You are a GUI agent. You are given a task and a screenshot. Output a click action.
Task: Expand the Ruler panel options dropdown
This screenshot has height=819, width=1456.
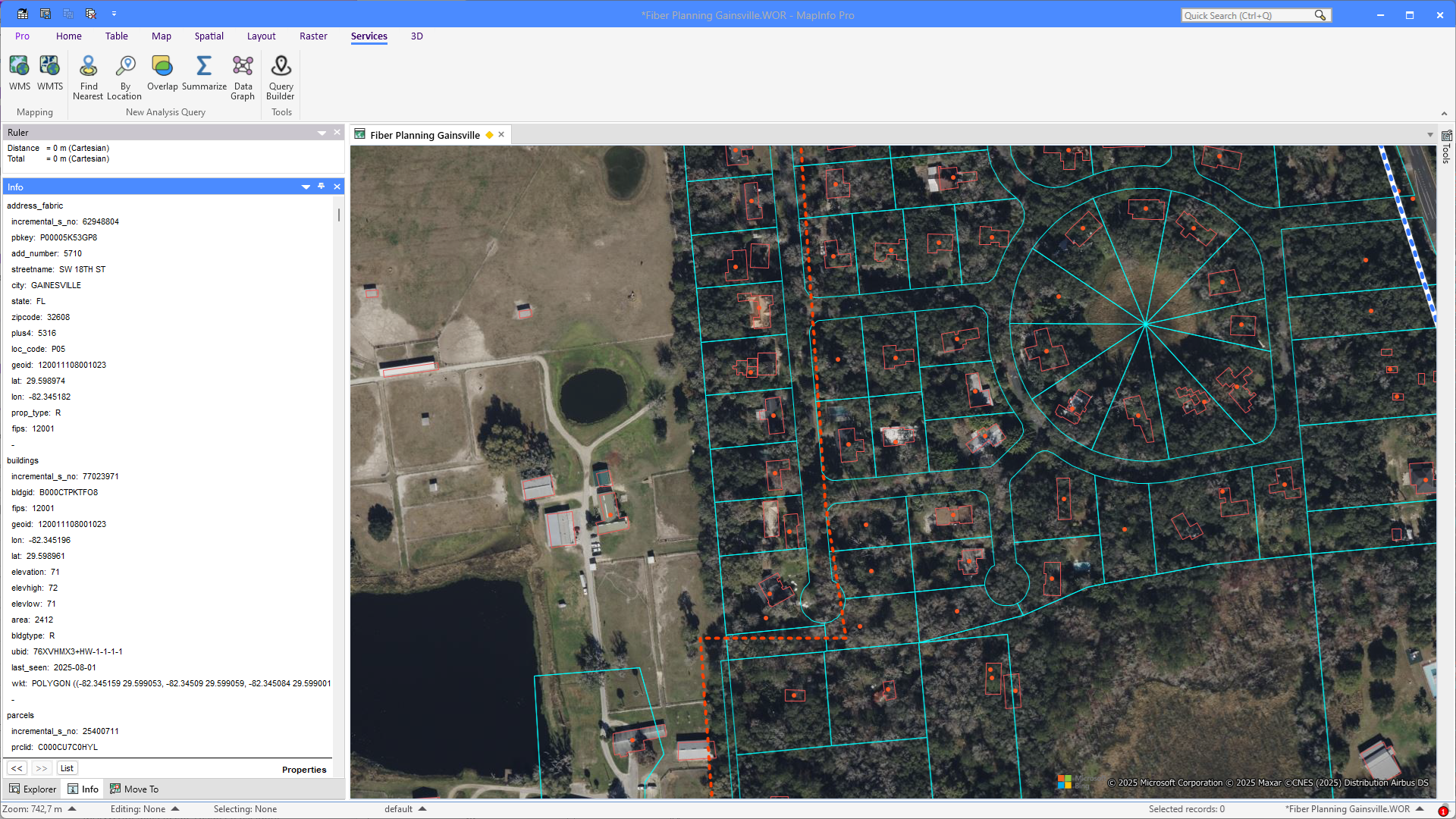coord(322,133)
